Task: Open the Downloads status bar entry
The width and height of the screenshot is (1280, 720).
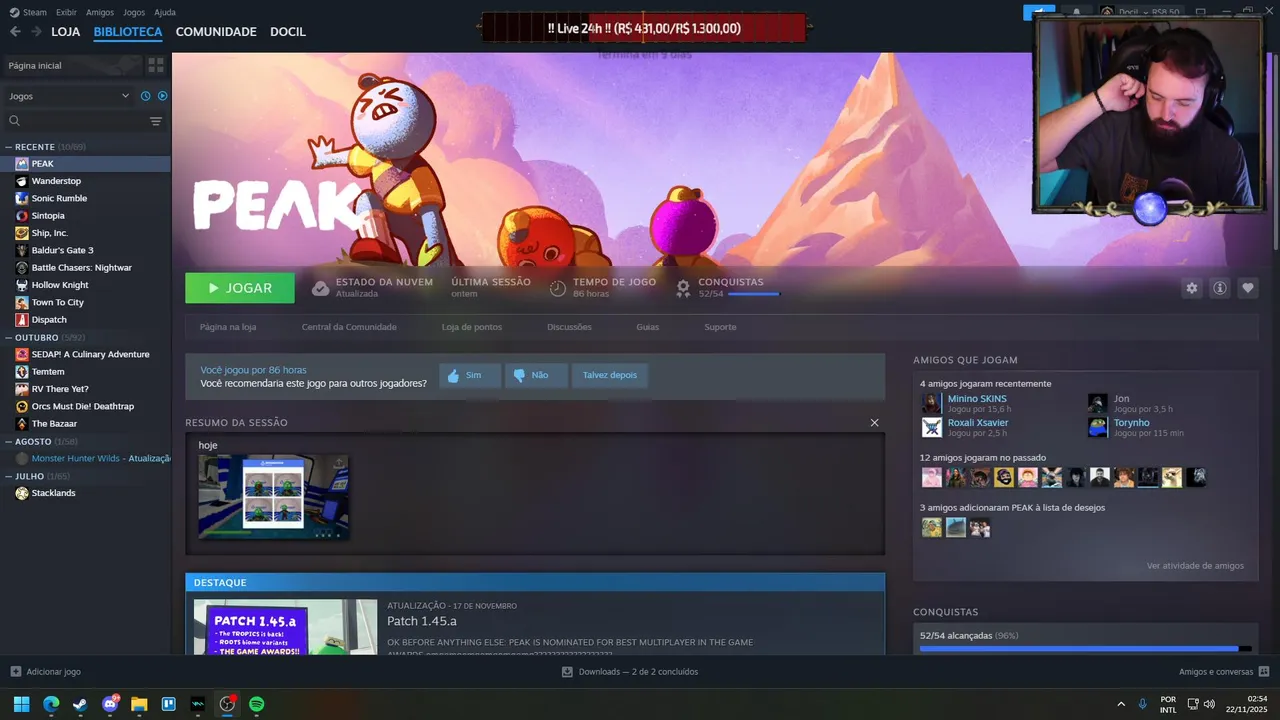Action: coord(630,672)
